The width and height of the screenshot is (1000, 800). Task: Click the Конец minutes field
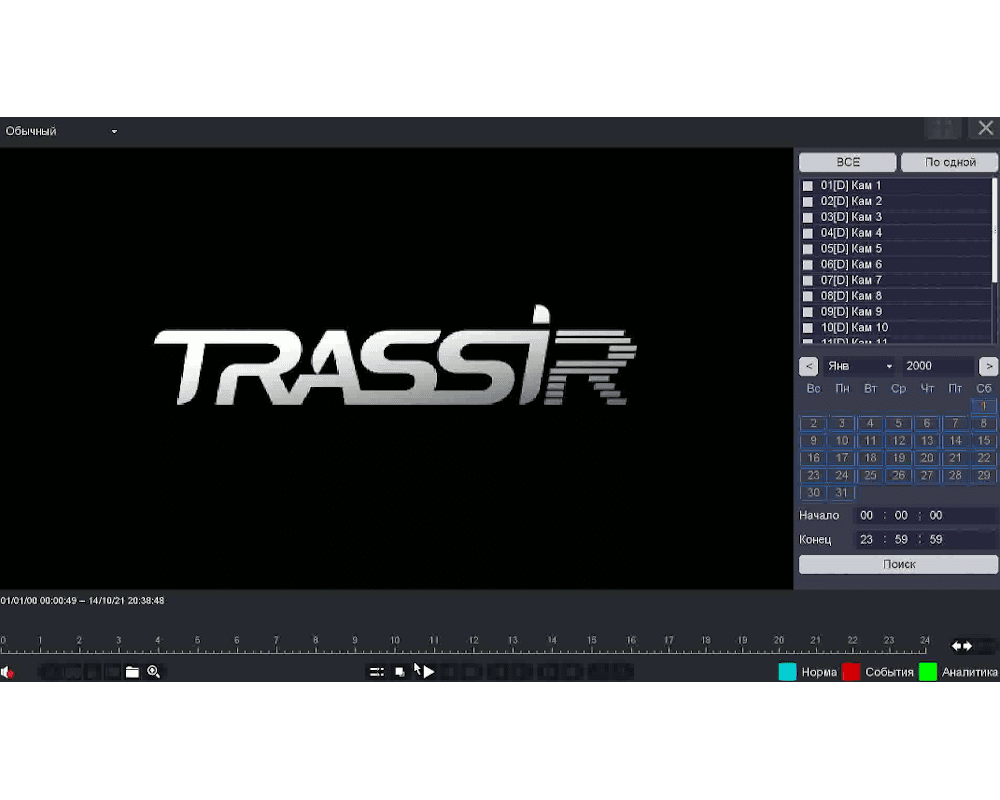click(901, 540)
